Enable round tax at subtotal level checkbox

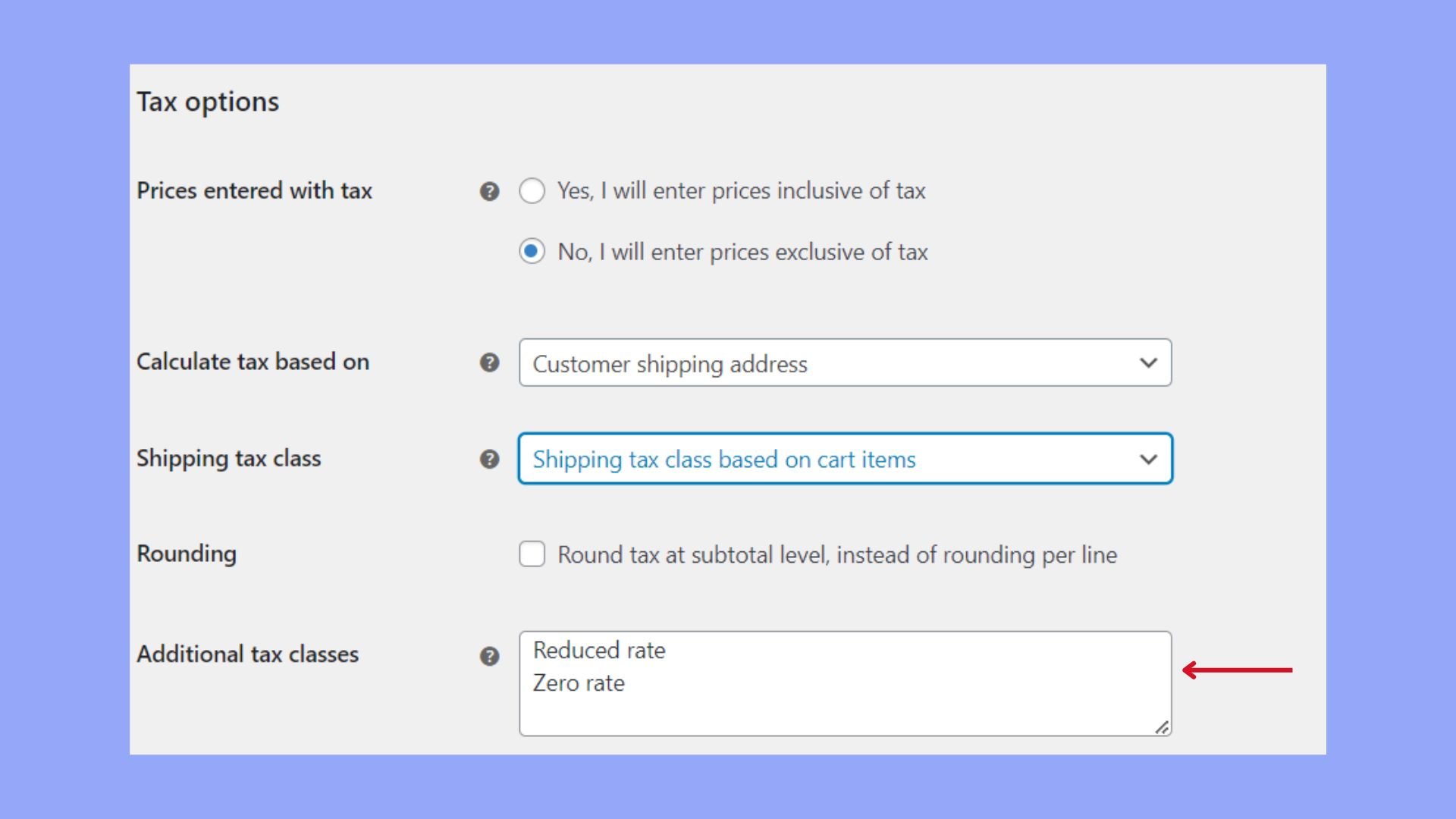pos(532,554)
